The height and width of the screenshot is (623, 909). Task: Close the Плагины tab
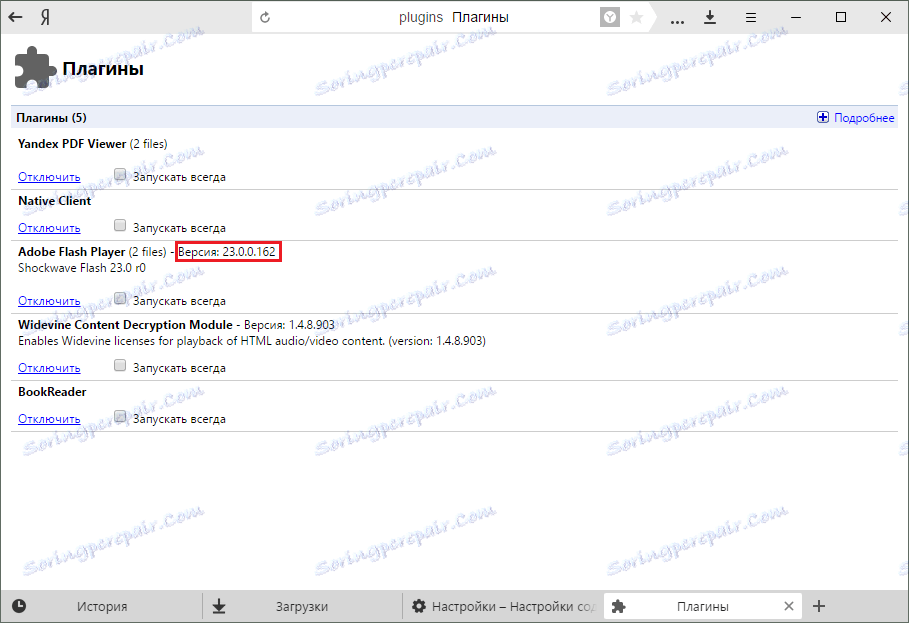tap(788, 606)
